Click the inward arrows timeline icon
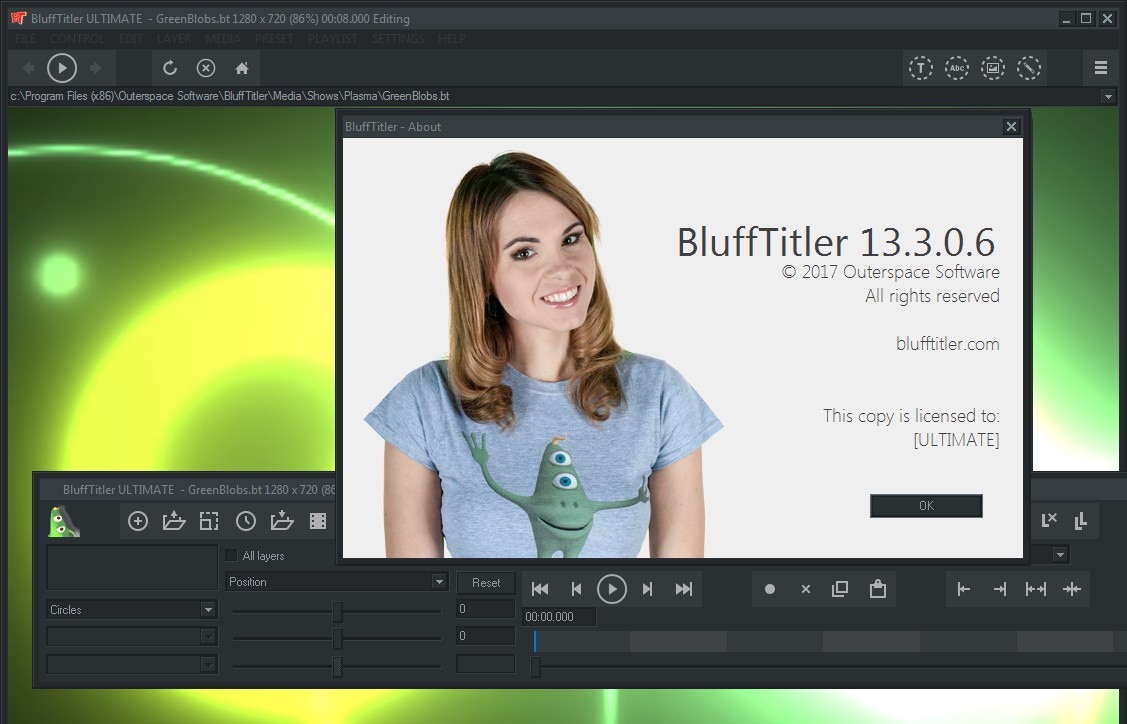Viewport: 1127px width, 724px height. (1072, 590)
